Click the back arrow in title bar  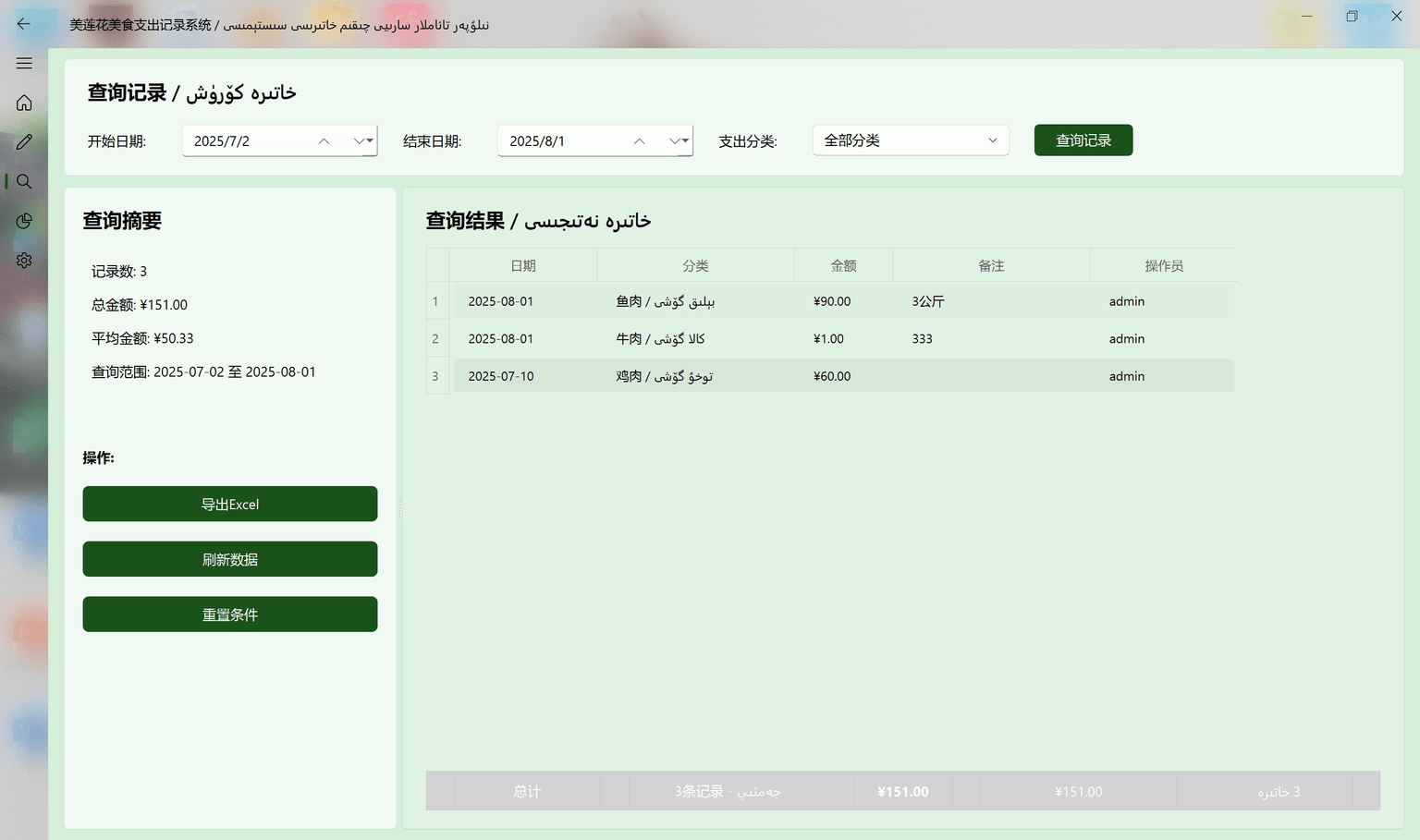tap(24, 24)
